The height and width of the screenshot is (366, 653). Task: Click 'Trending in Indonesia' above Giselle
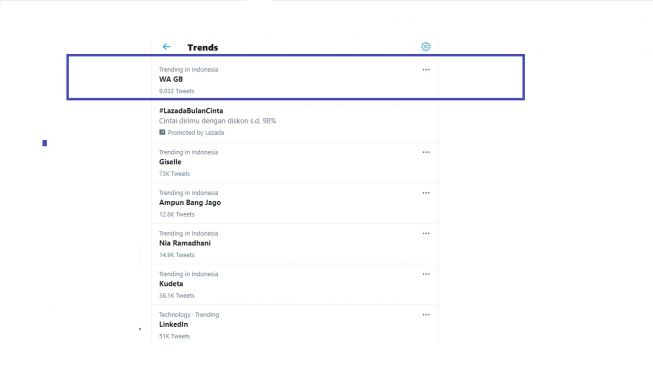point(188,152)
